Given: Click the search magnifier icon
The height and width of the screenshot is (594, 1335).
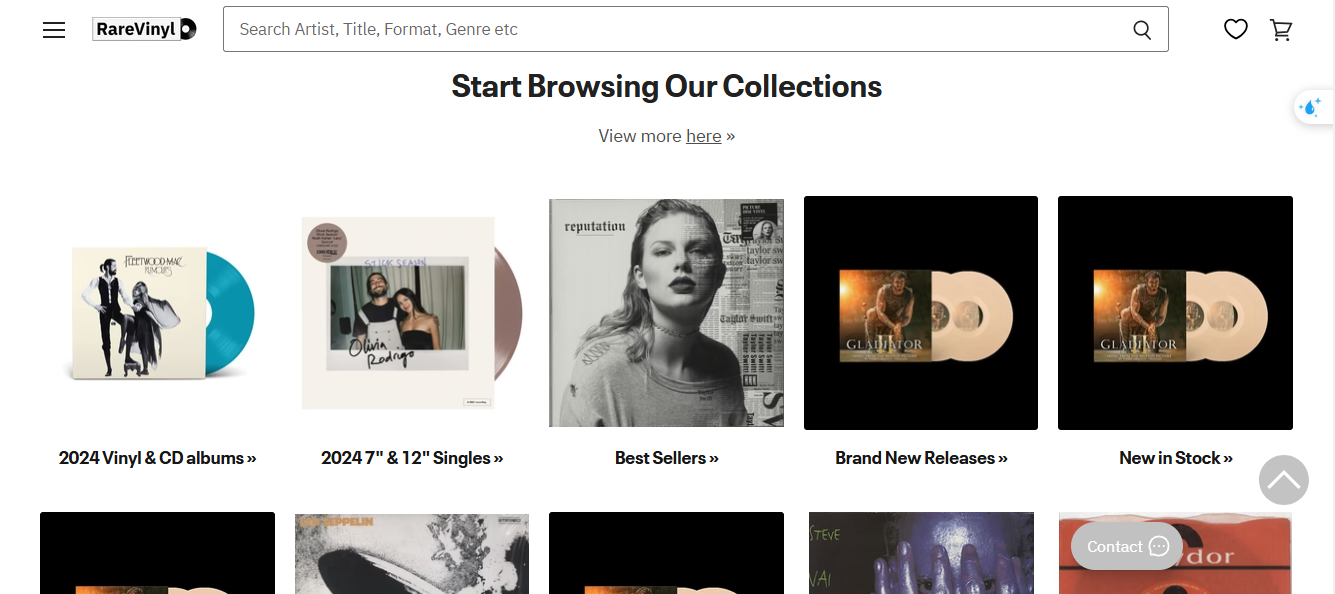Looking at the screenshot, I should [x=1141, y=30].
